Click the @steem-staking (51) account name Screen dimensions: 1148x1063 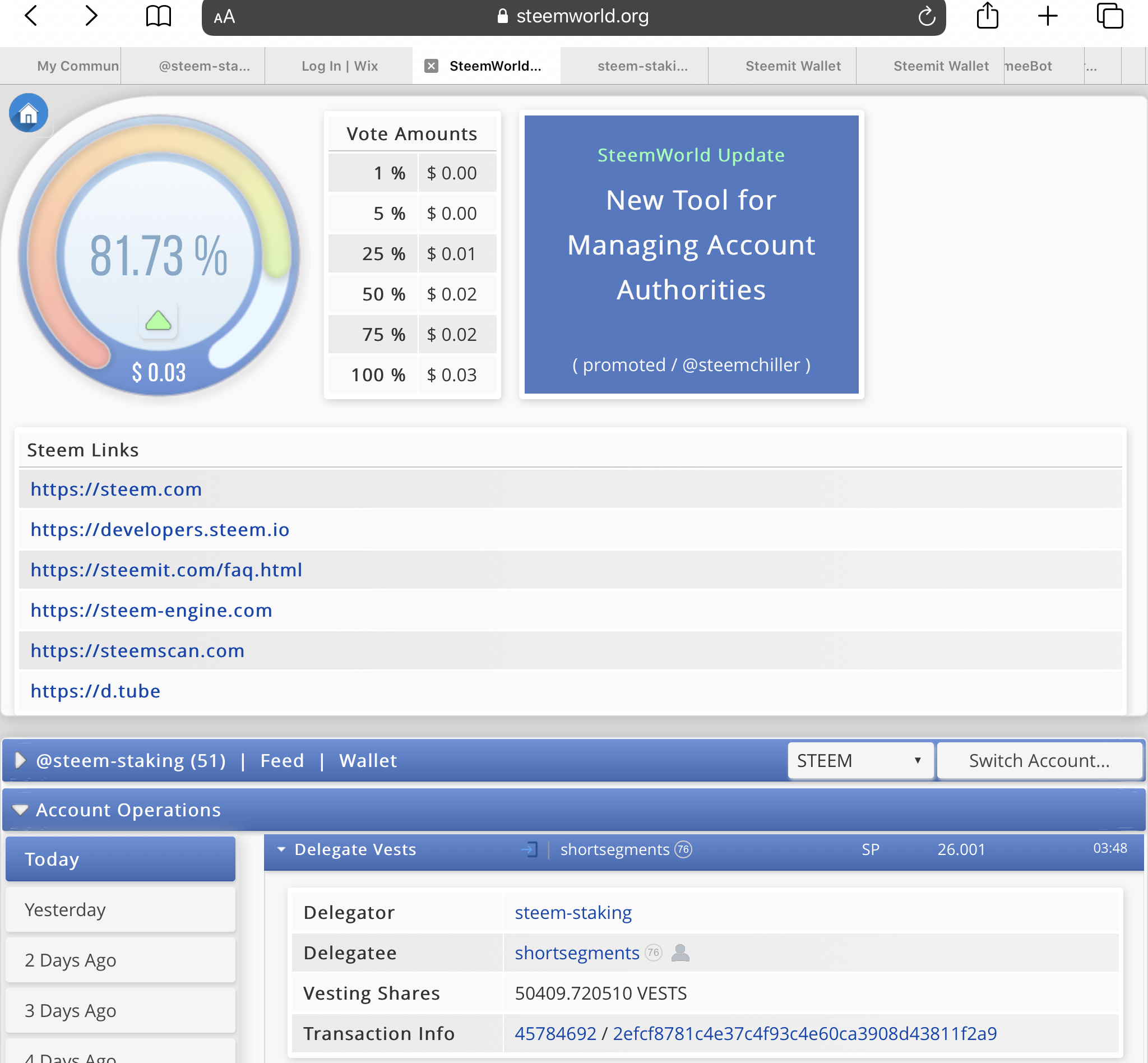point(131,760)
